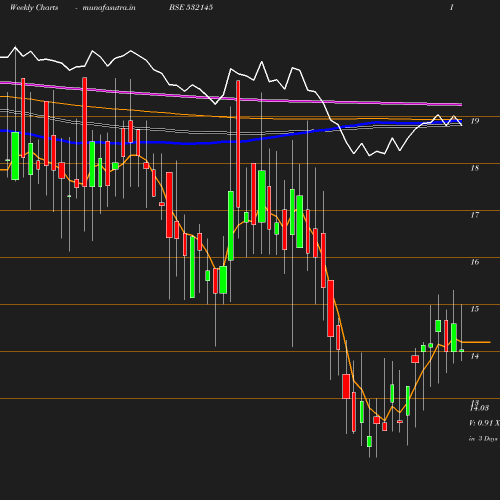Click the 'in 3 Days' label
Screen dimensions: 500x500
[483, 439]
